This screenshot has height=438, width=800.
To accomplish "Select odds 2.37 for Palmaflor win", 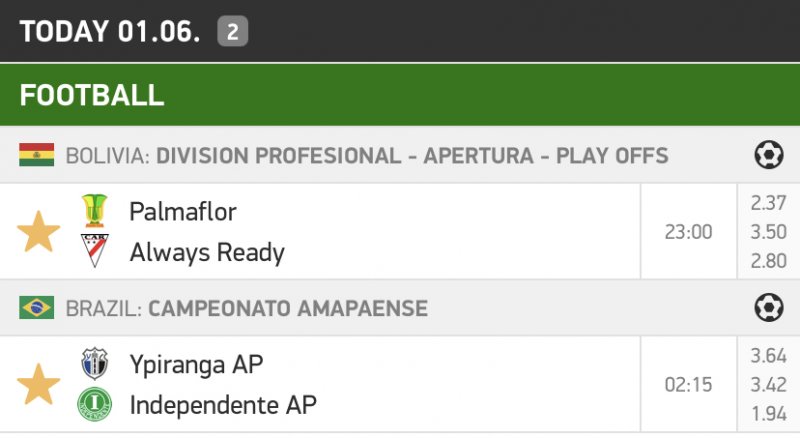I will pyautogui.click(x=768, y=203).
